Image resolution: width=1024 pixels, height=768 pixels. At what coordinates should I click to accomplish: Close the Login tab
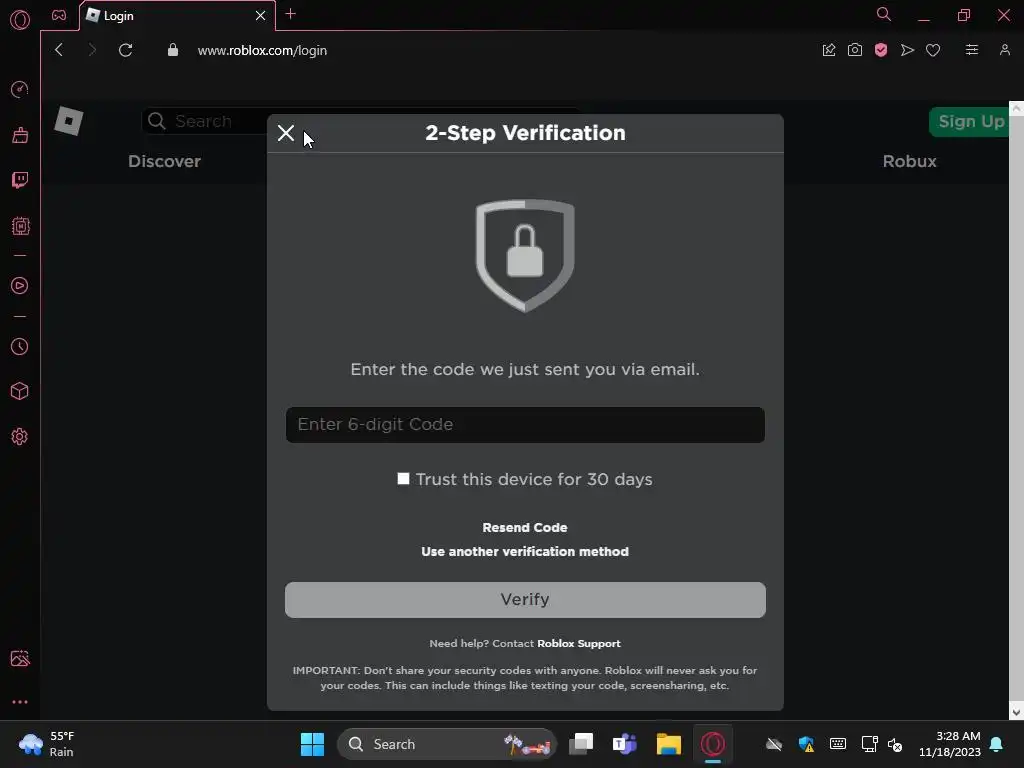click(261, 16)
